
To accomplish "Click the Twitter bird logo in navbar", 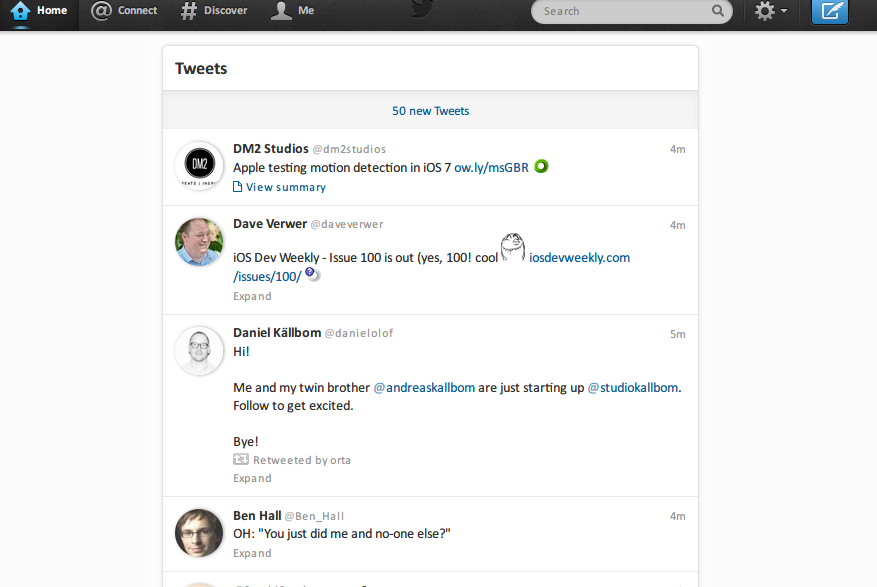I will pyautogui.click(x=422, y=9).
